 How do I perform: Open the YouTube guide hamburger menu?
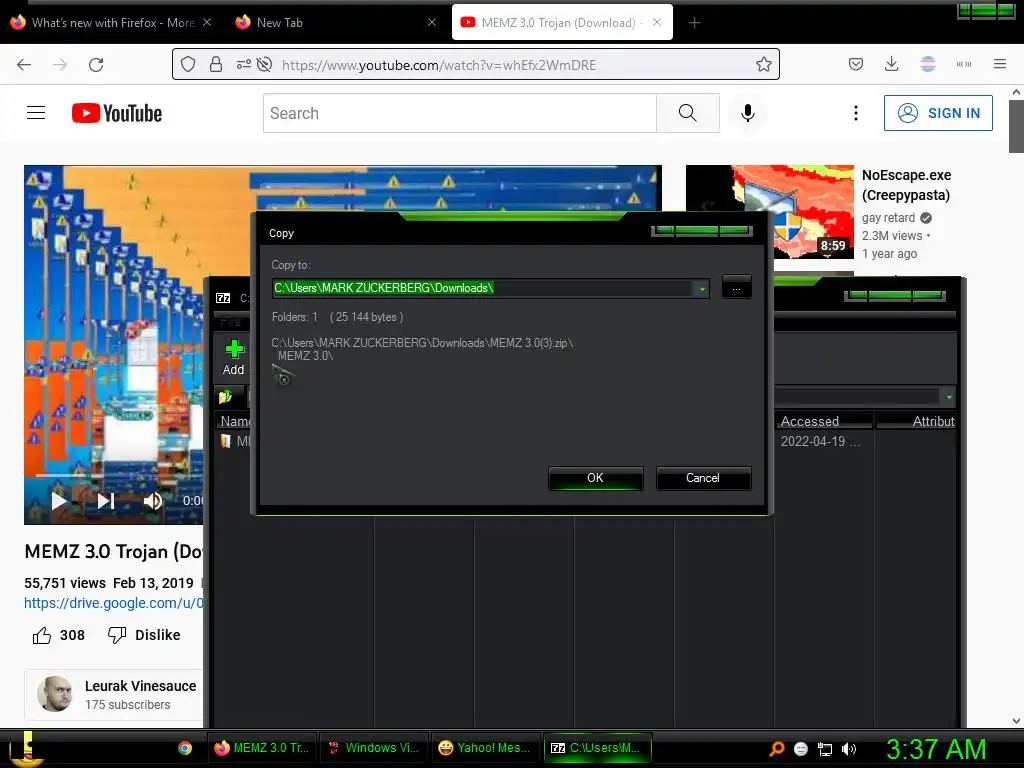(x=36, y=113)
